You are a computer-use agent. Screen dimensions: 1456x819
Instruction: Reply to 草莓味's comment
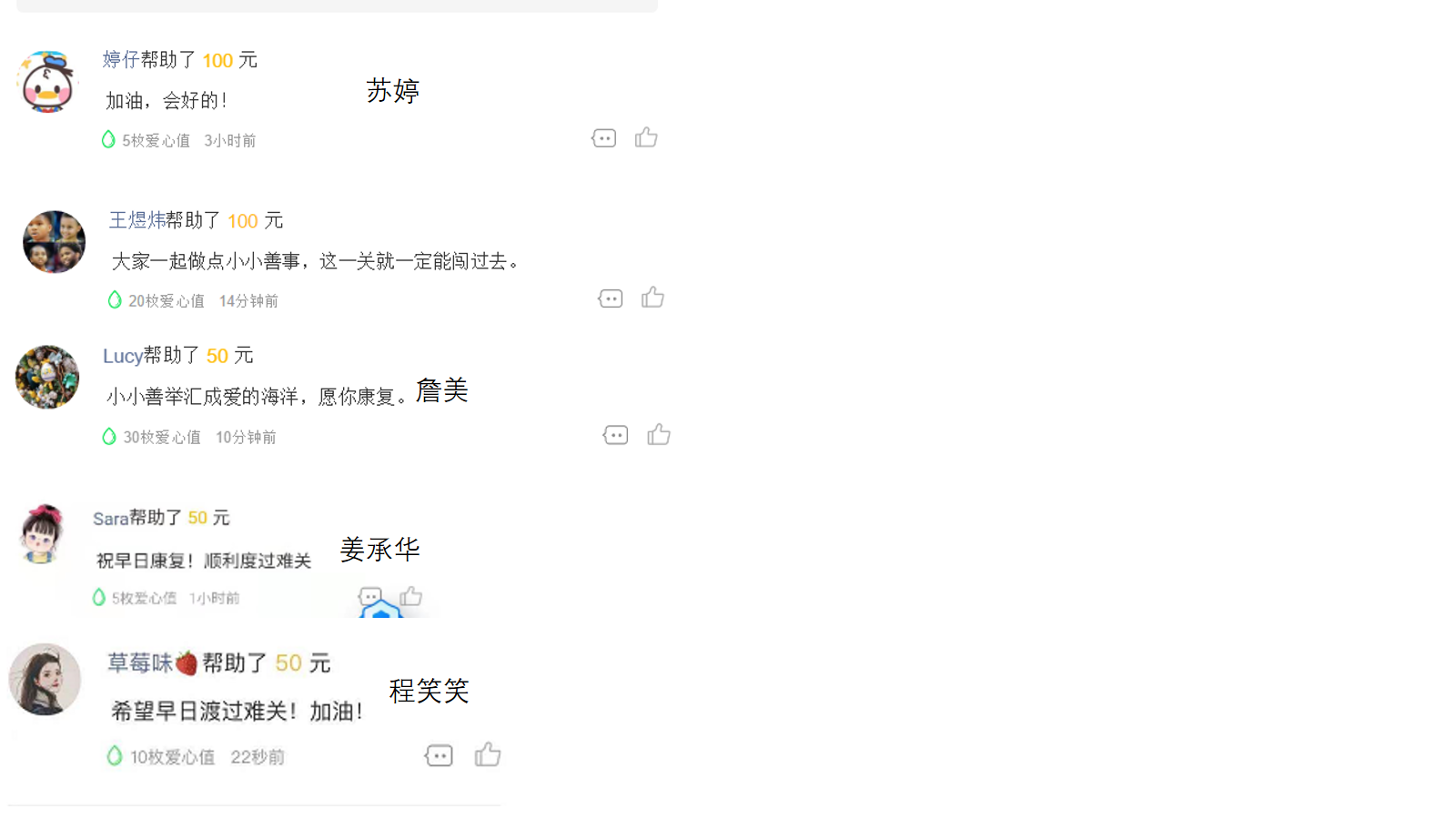pos(439,755)
